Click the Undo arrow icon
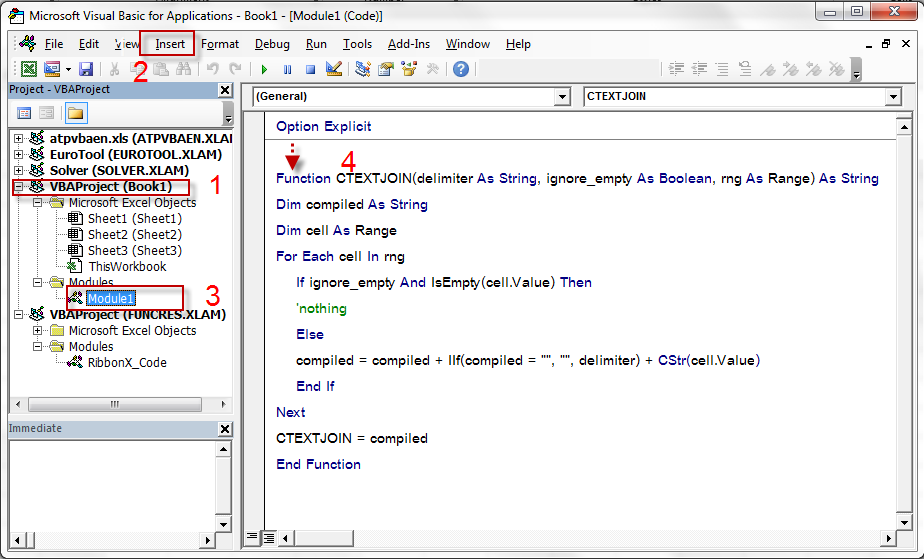The image size is (924, 559). click(213, 69)
